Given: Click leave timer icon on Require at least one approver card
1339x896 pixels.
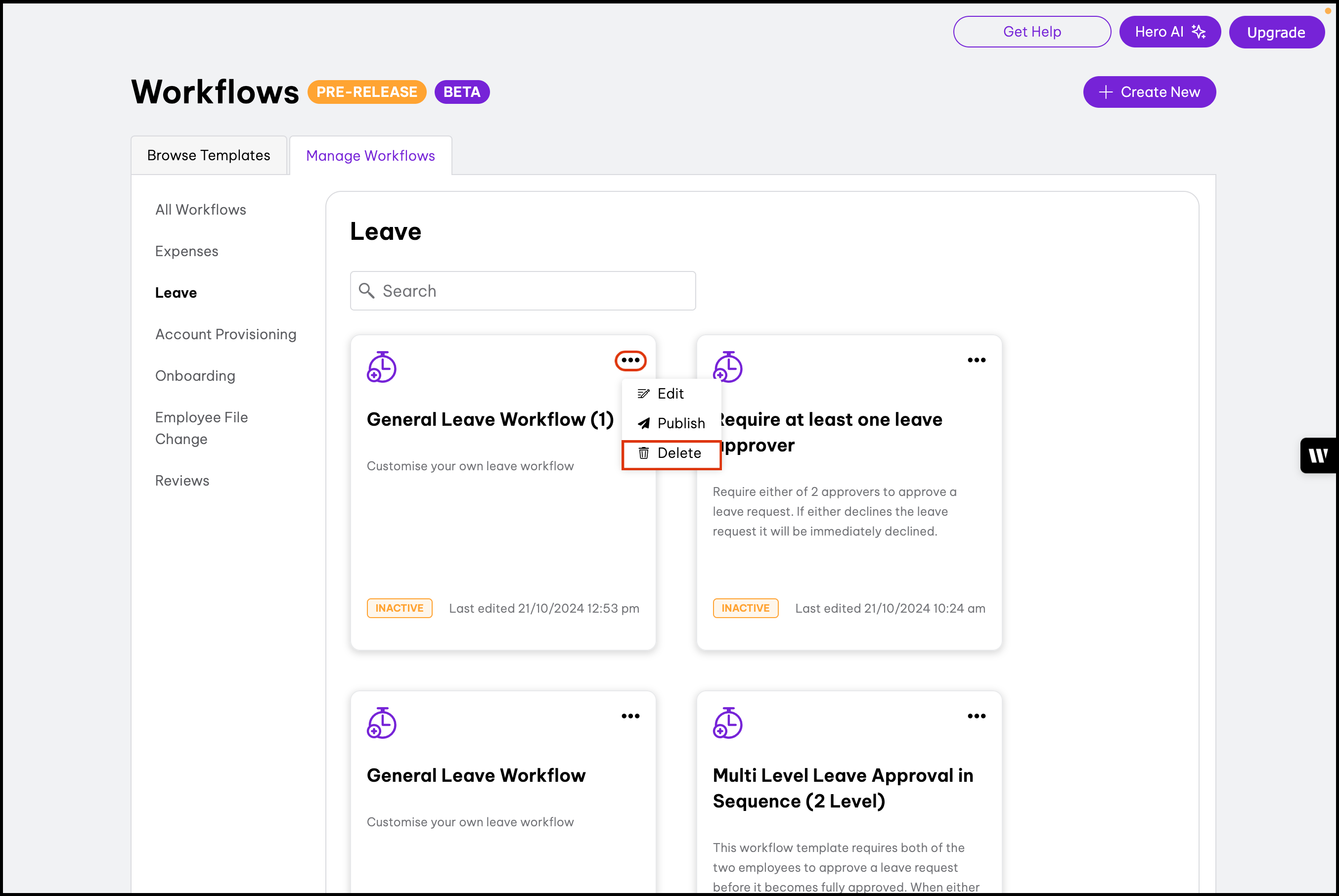Looking at the screenshot, I should 727,367.
